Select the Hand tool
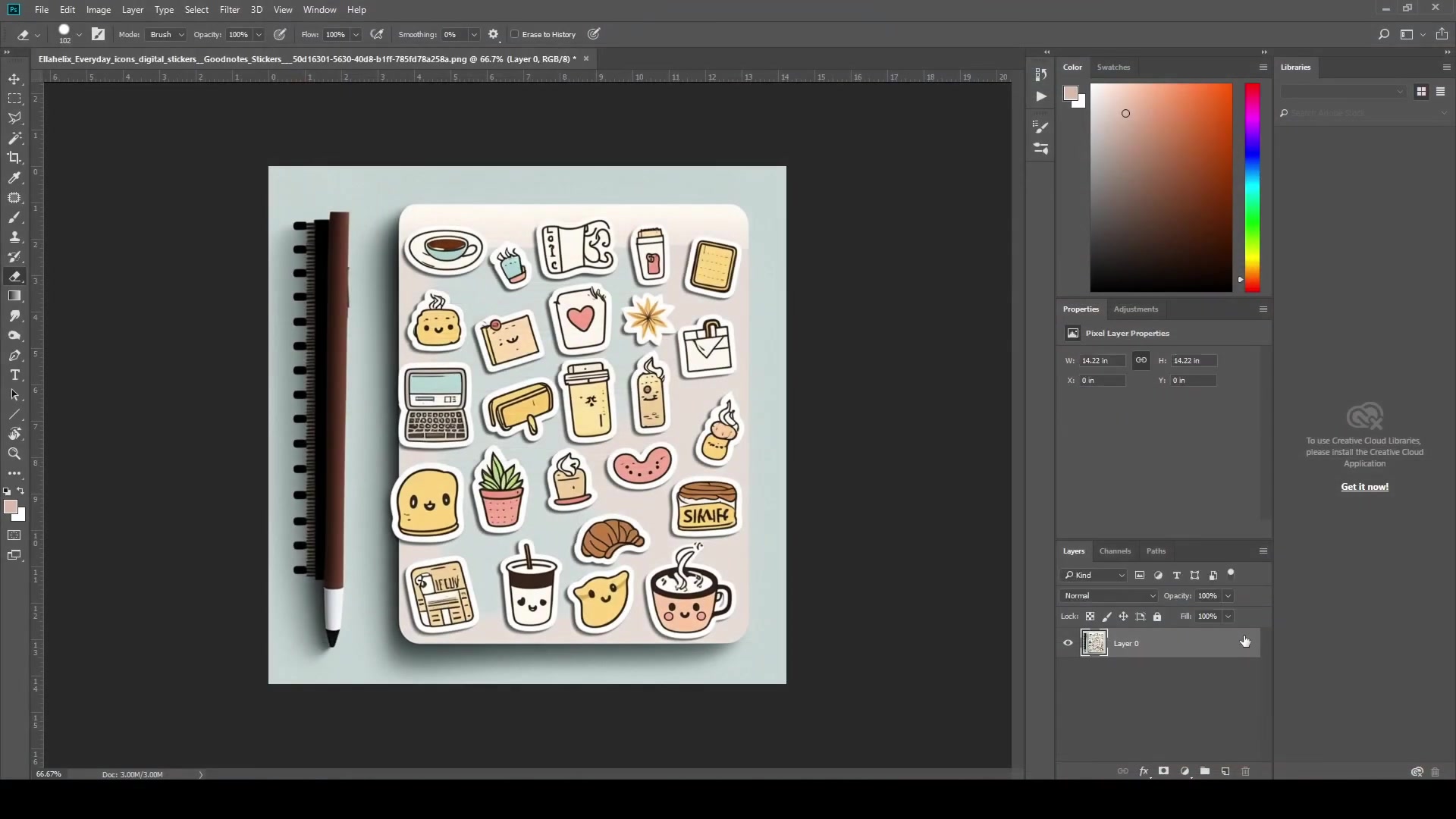The image size is (1456, 819). tap(14, 434)
